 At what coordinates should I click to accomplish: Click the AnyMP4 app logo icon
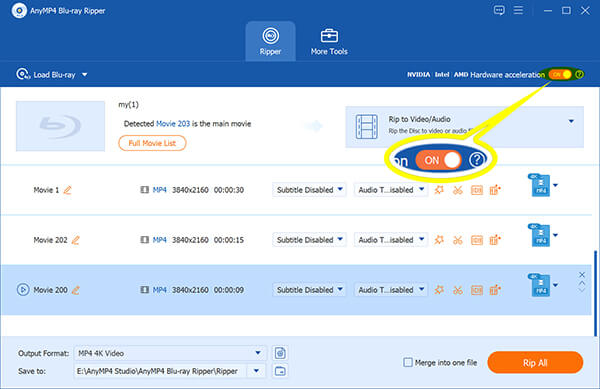coord(19,10)
